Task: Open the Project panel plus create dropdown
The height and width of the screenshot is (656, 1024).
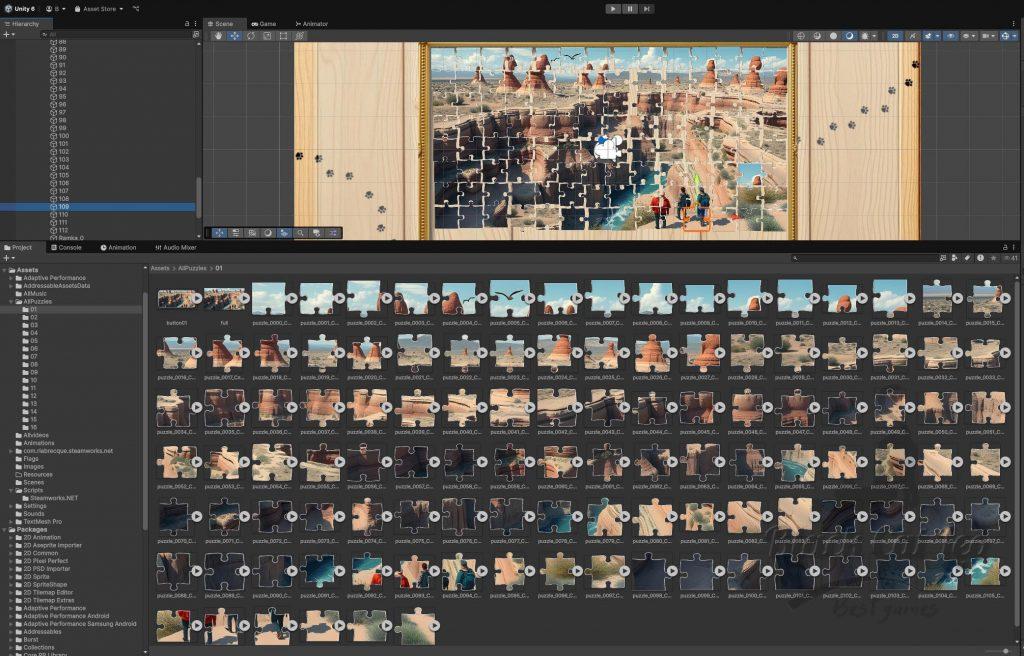Action: (x=7, y=258)
